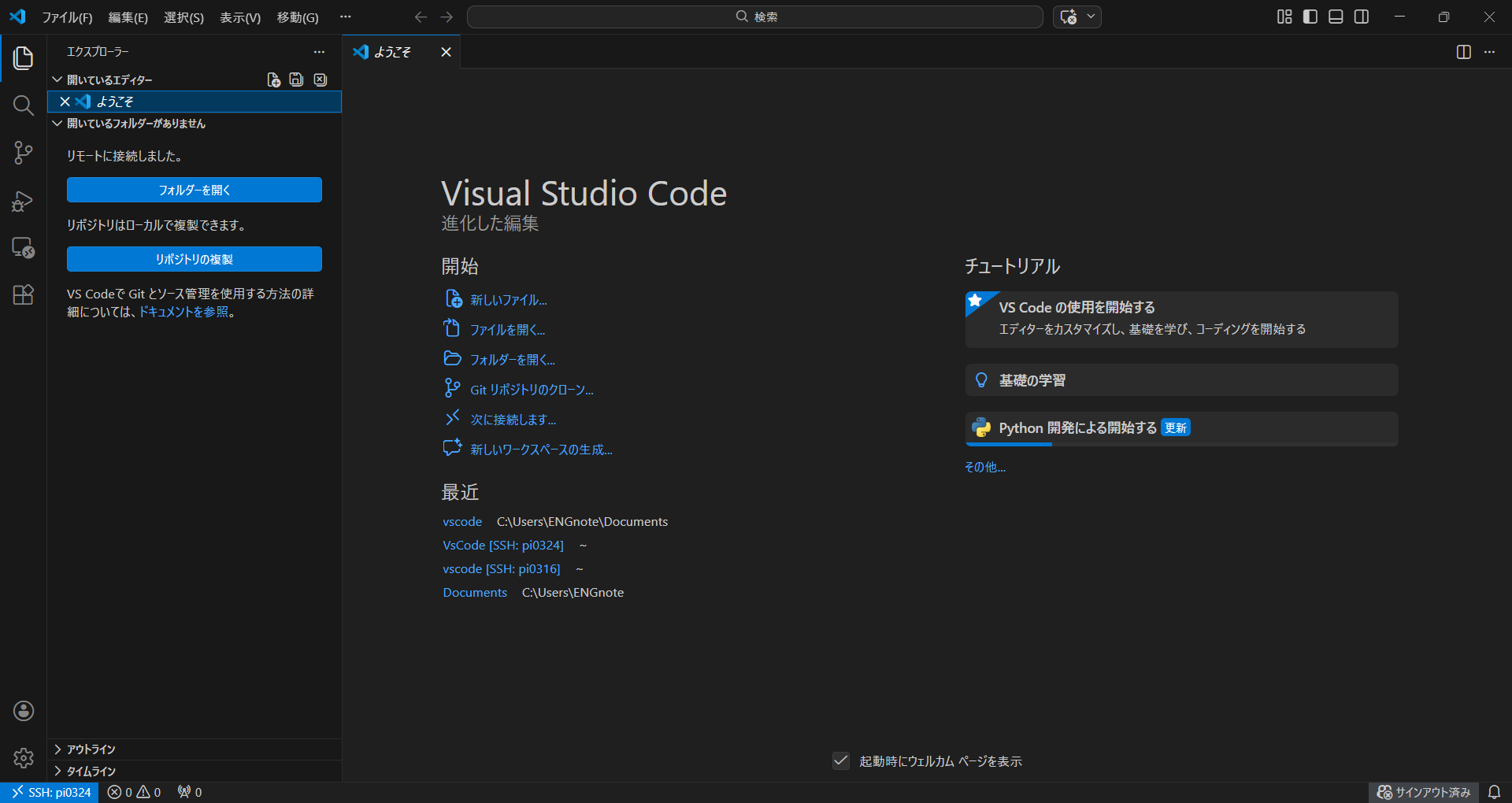Screen dimensions: 1512x803
Task: Open the Remote Explorer view
Action: pyautogui.click(x=23, y=248)
